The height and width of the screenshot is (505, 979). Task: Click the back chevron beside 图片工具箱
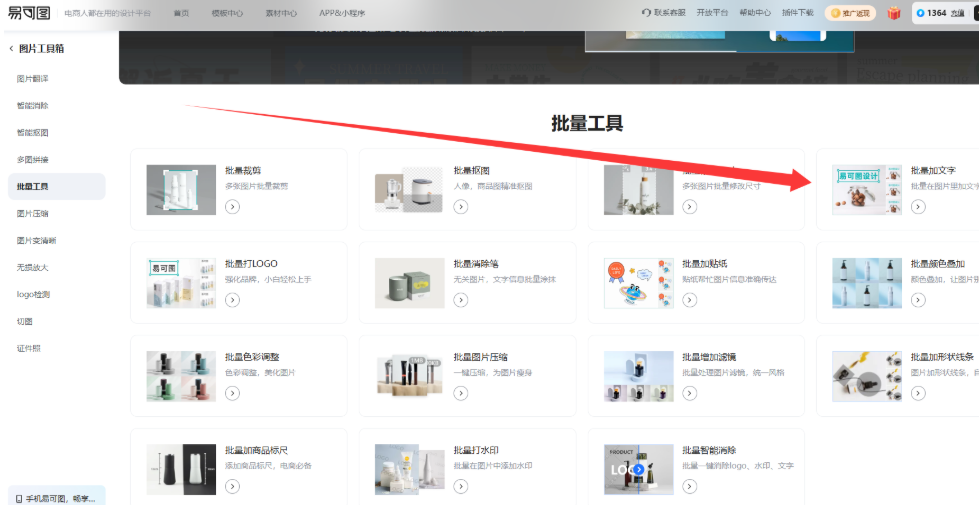pos(11,49)
